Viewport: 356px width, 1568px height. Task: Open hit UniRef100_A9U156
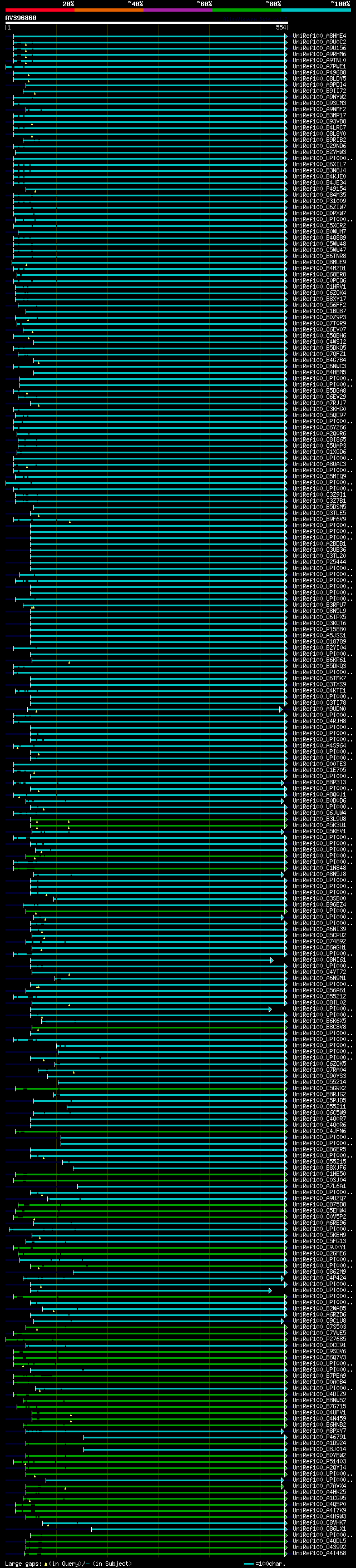(x=319, y=48)
